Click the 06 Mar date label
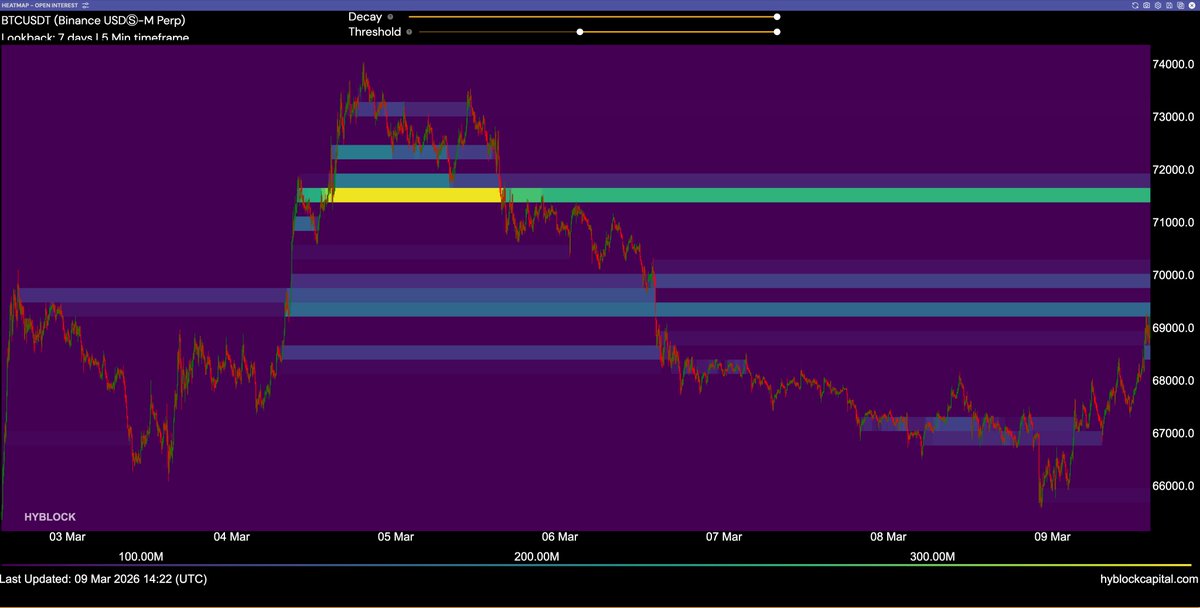Viewport: 1200px width, 608px height. click(x=560, y=537)
